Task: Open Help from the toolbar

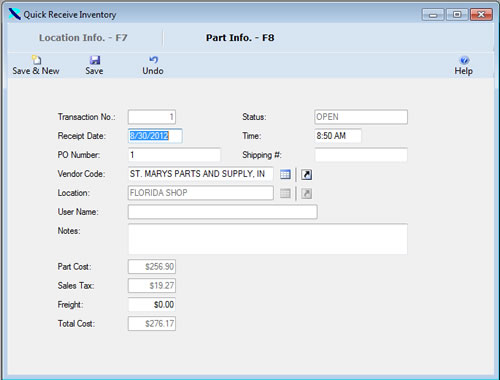Action: click(464, 66)
